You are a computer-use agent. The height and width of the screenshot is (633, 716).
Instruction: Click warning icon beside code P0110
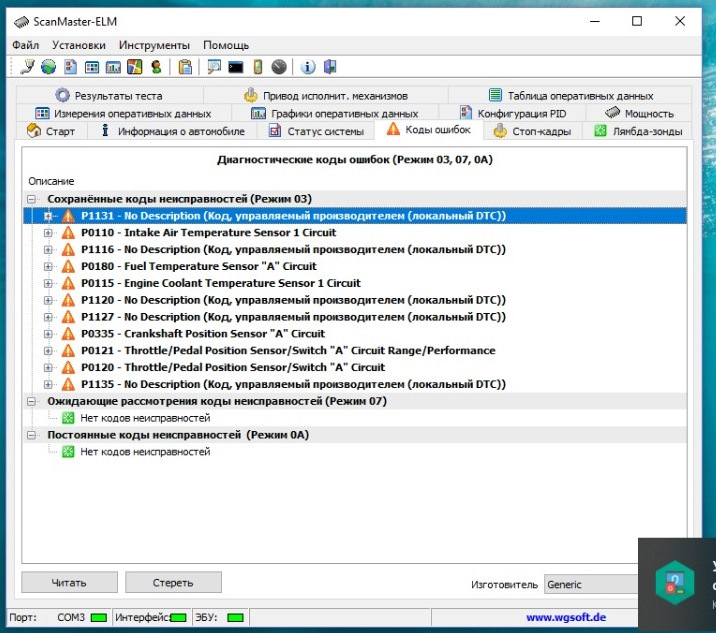[68, 233]
